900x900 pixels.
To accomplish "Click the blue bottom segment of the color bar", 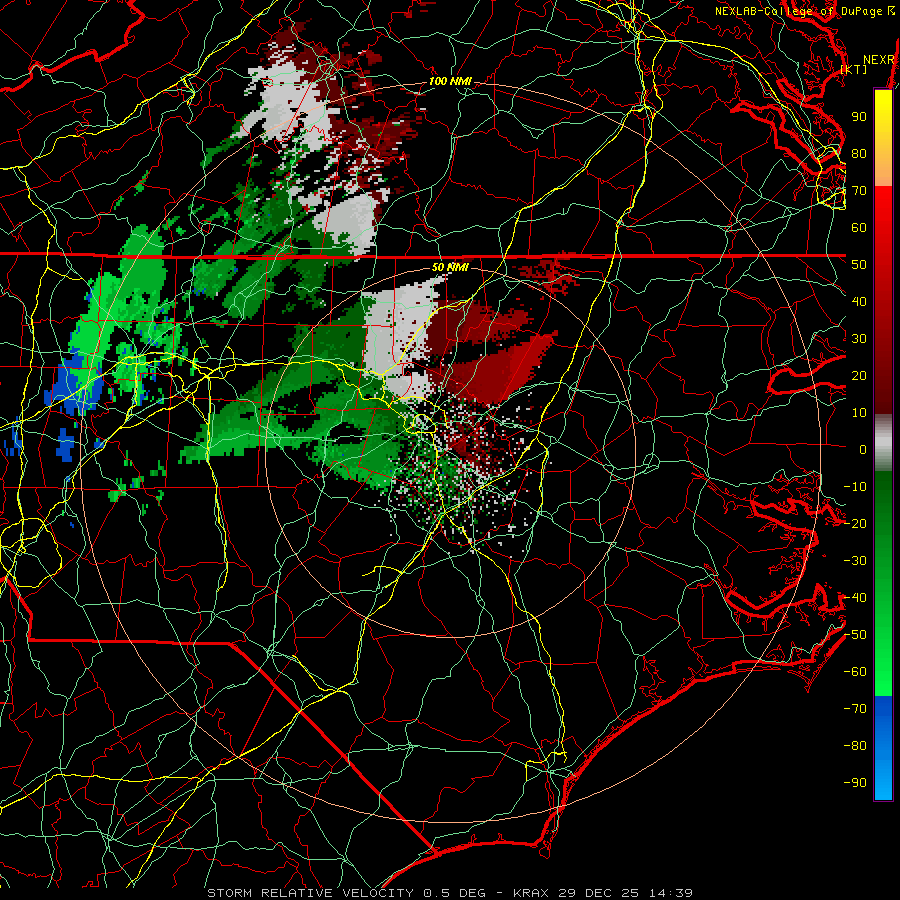I will pyautogui.click(x=883, y=749).
